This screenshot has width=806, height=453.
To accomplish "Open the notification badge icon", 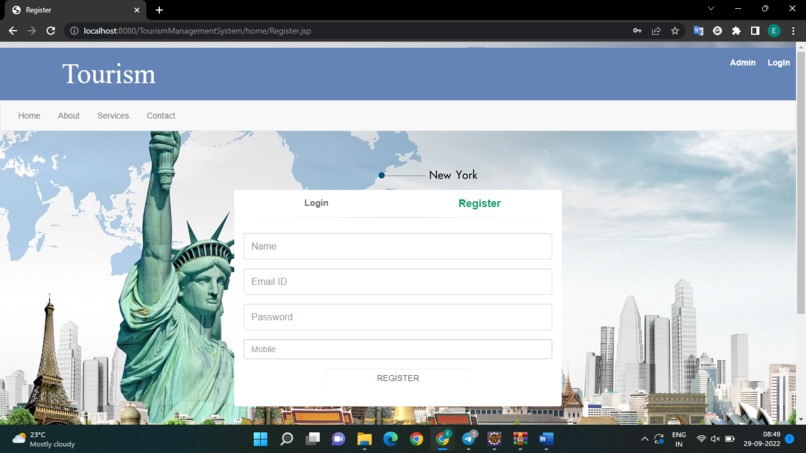I will pos(790,439).
